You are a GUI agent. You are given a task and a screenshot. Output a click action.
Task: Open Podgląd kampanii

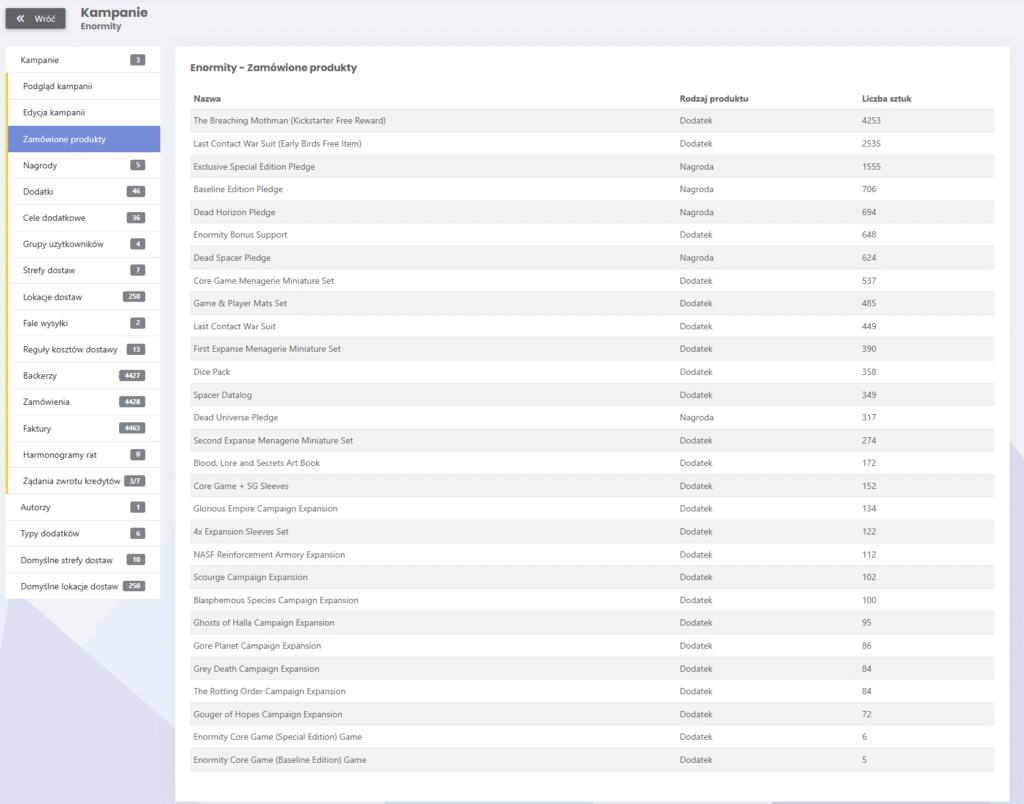tap(57, 86)
